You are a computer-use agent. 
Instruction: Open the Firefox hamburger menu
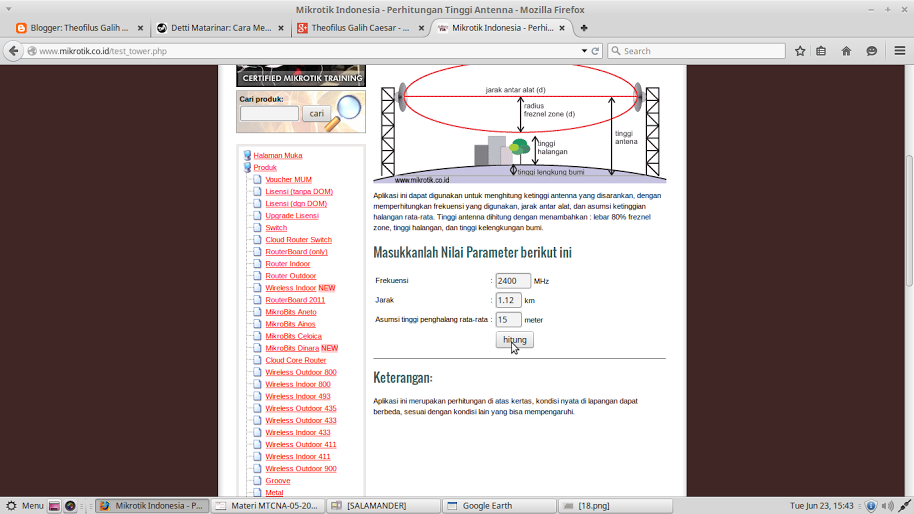click(x=900, y=51)
